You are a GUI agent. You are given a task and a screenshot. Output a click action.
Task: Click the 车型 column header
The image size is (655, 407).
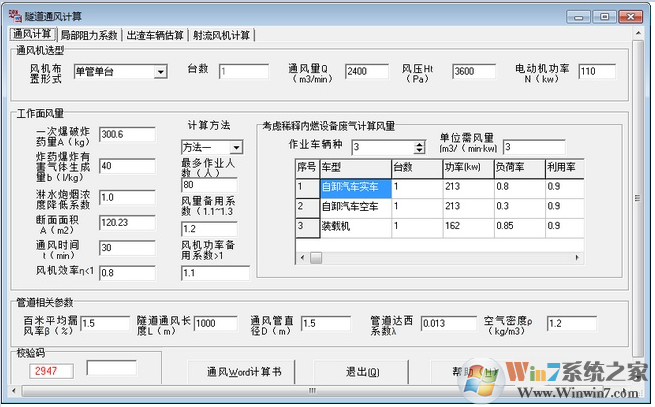click(355, 168)
